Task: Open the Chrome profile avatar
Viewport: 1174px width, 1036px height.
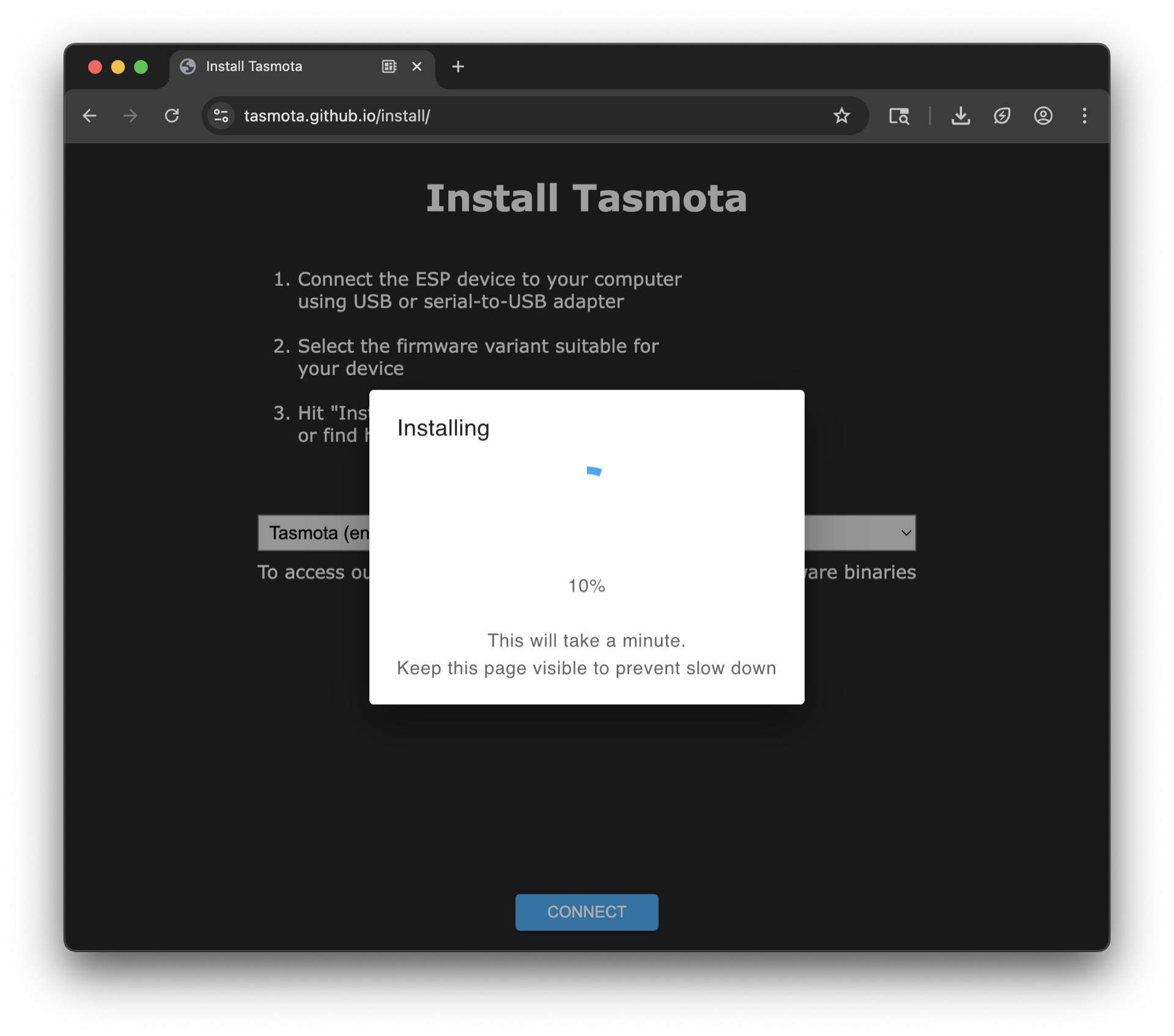Action: 1043,116
